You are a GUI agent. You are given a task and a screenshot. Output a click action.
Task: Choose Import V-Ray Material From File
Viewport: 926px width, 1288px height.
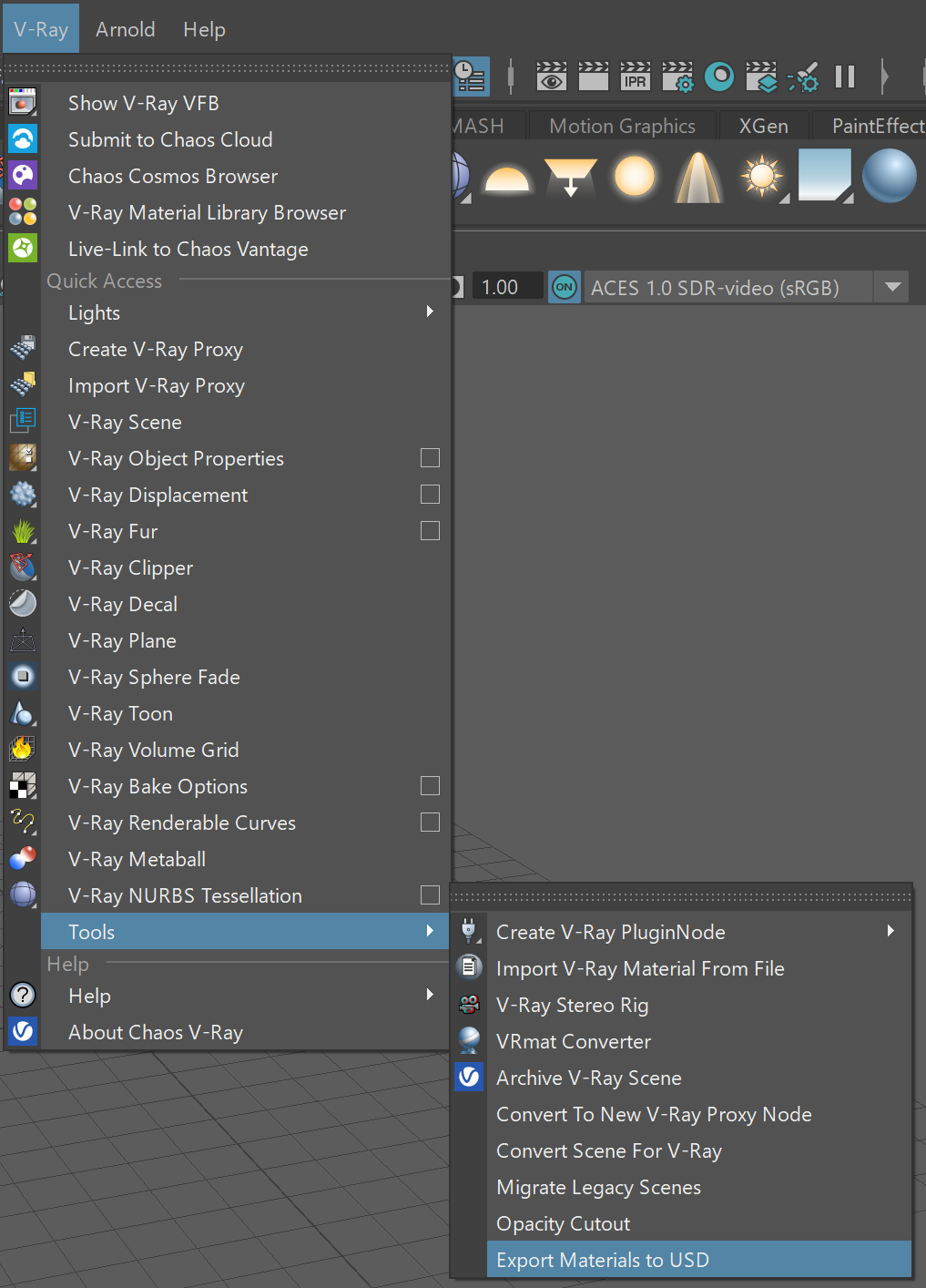(x=699, y=968)
